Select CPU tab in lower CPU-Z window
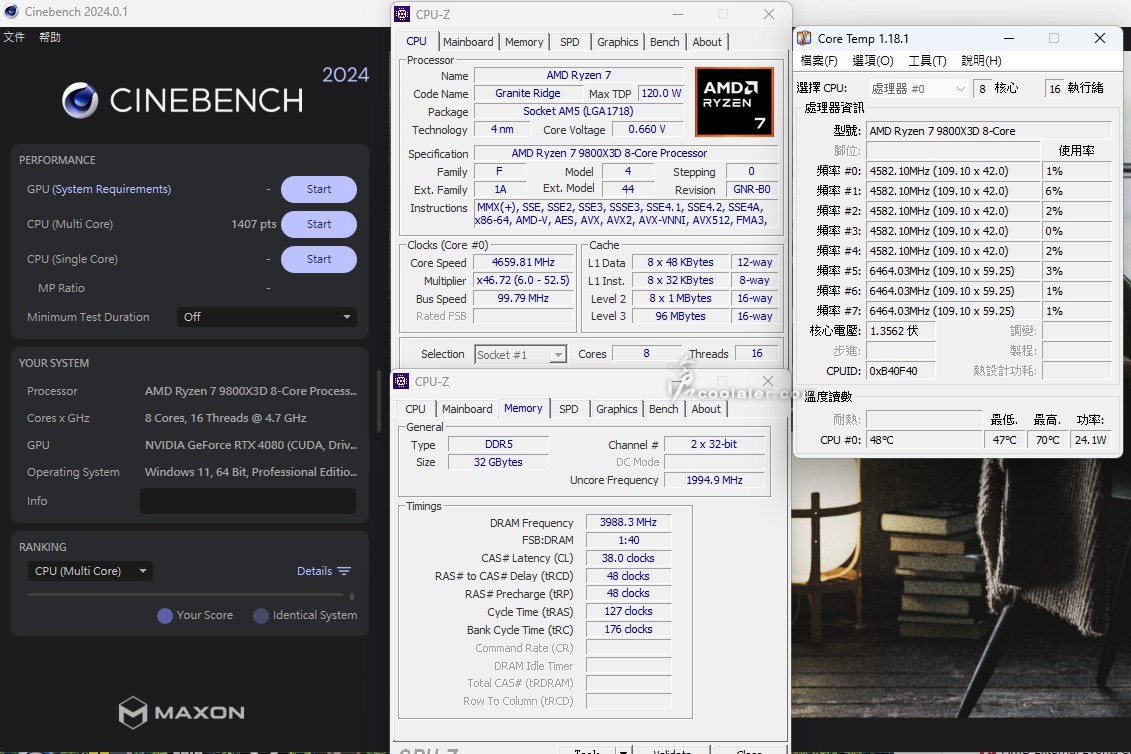The image size is (1131, 754). click(415, 409)
